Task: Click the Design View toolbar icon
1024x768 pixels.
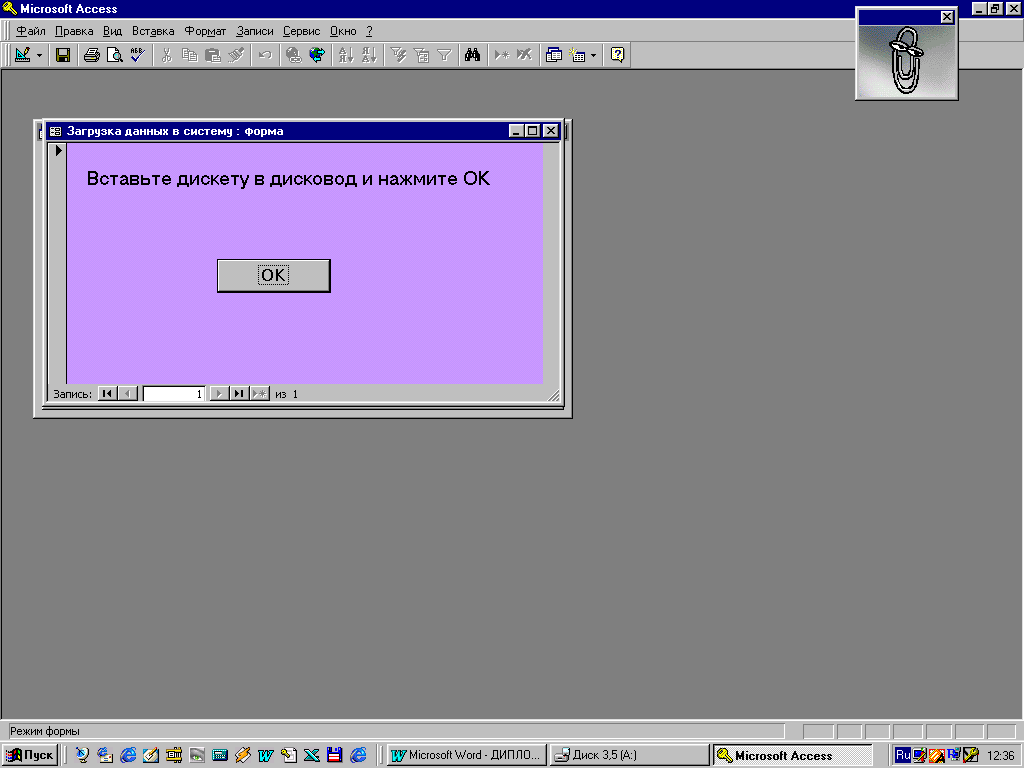Action: tap(22, 55)
